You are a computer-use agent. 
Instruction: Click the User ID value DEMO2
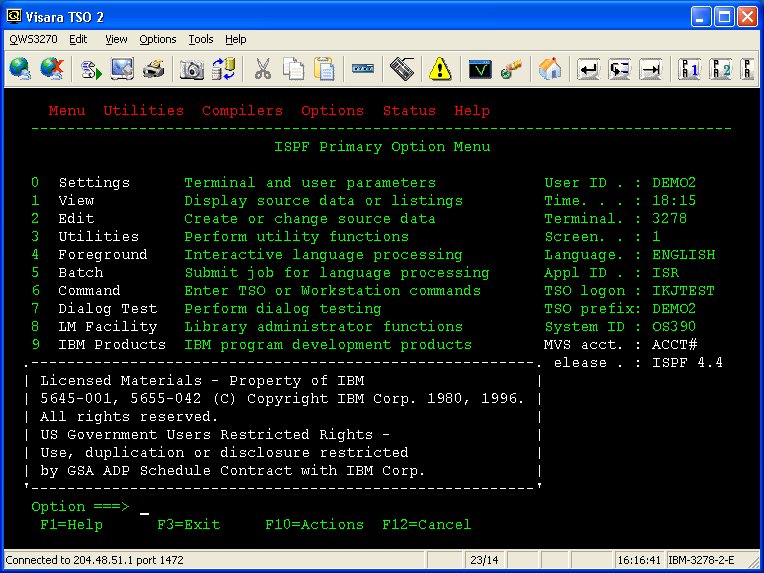(674, 183)
